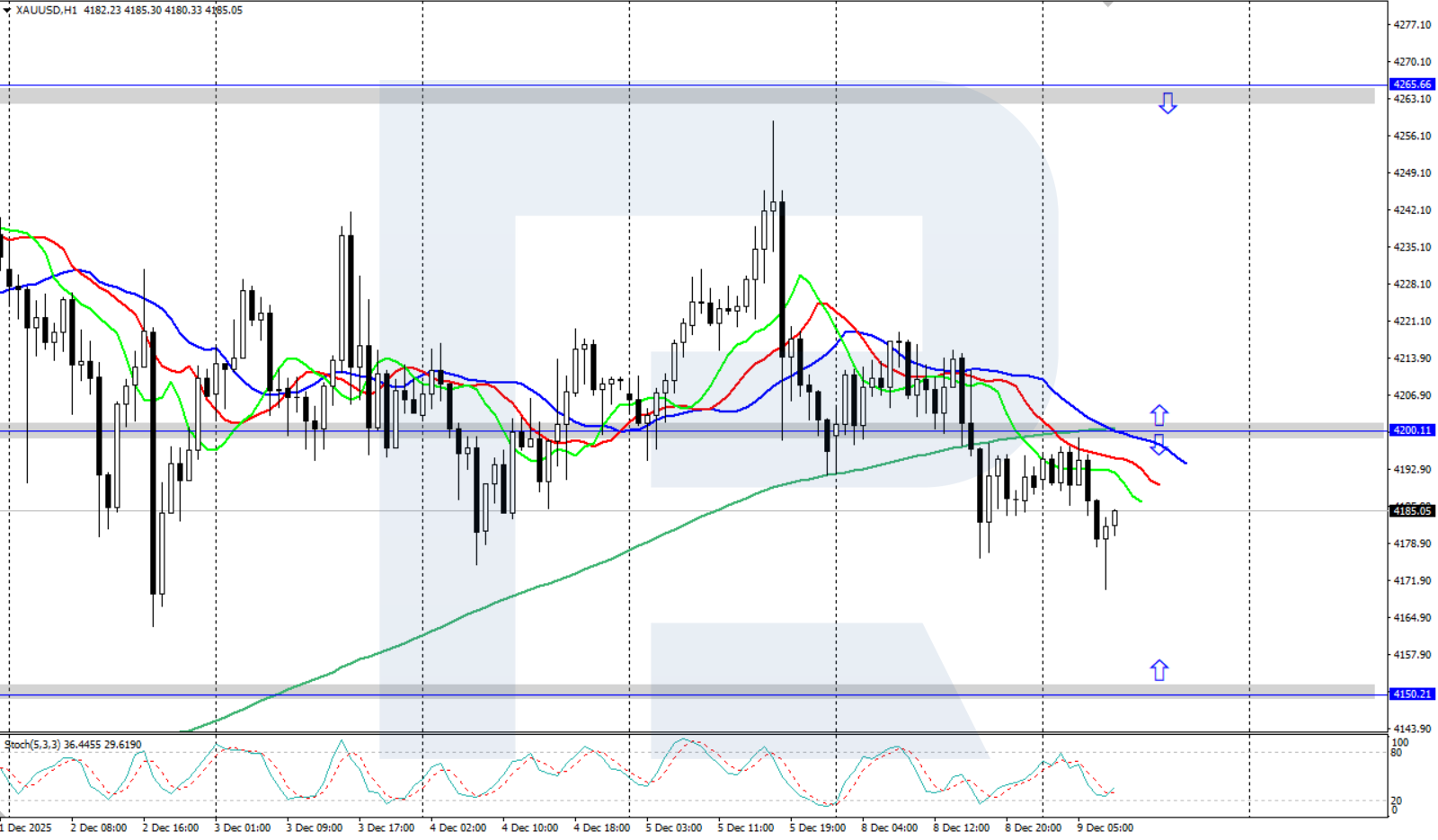Viewport: 1438px width, 840px height.
Task: Click the down arrow below the 4265.66 line
Action: pyautogui.click(x=1167, y=103)
